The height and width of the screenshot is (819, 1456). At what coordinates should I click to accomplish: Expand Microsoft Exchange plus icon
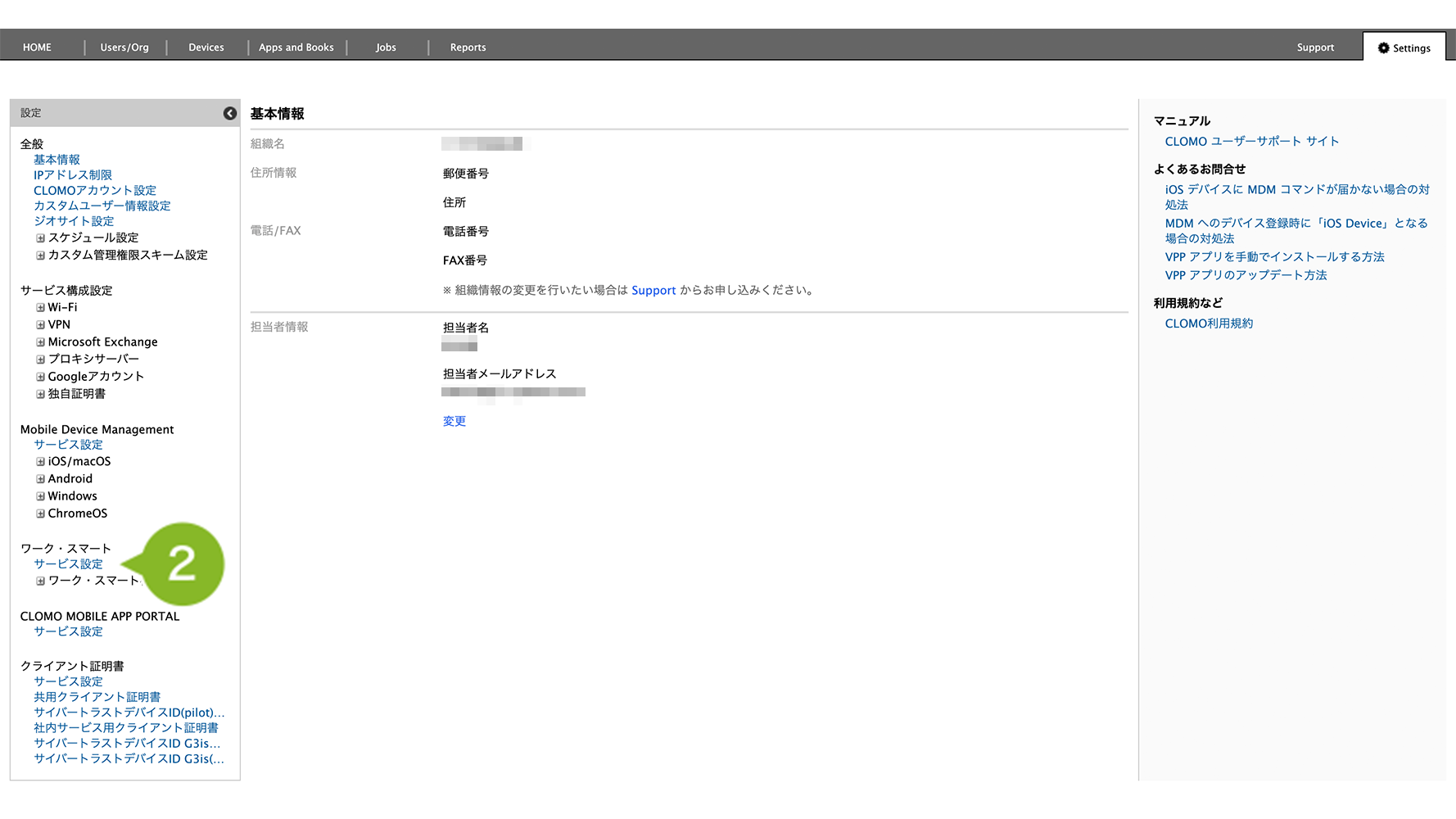click(40, 342)
